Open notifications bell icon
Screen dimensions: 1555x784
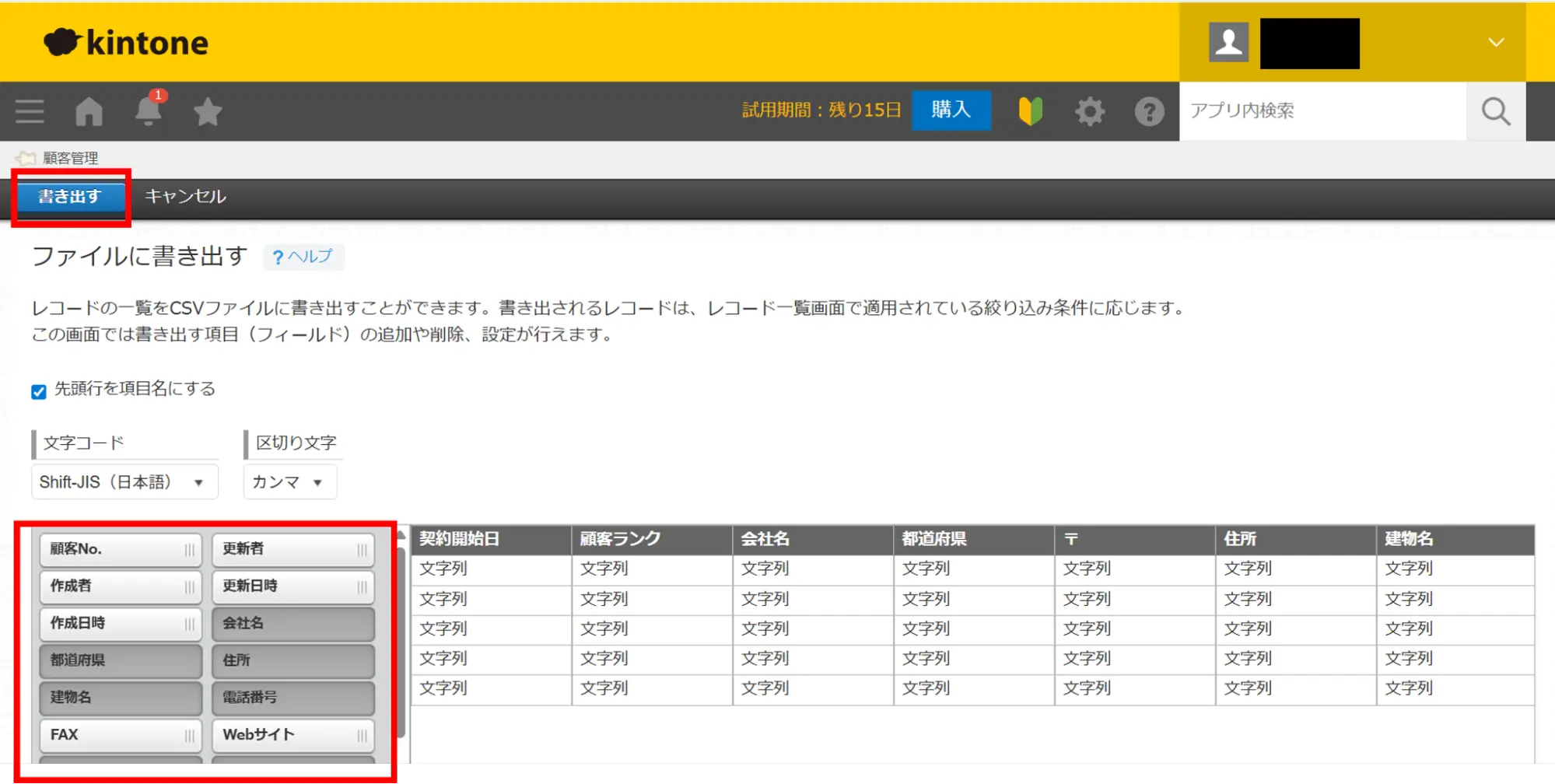pyautogui.click(x=148, y=111)
